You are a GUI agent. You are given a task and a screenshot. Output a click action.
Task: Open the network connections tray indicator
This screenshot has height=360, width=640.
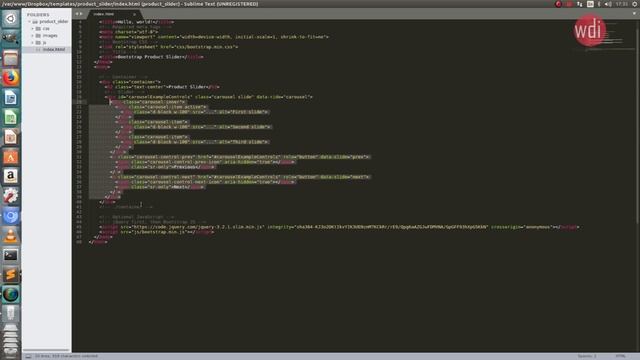coord(580,4)
